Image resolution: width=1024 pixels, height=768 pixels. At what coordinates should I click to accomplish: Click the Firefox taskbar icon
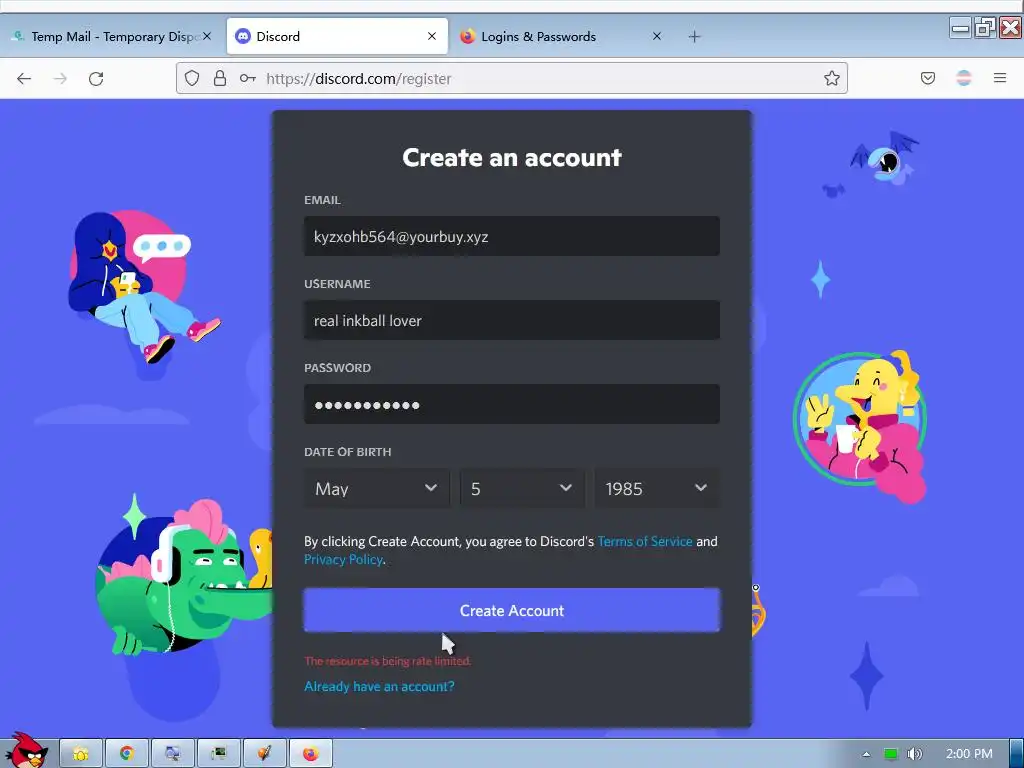click(x=310, y=754)
